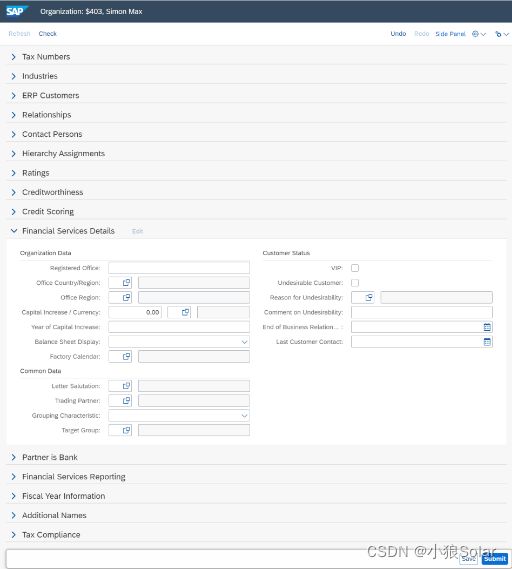The image size is (512, 569).
Task: Expand the Contact Persons section
Action: [x=13, y=134]
